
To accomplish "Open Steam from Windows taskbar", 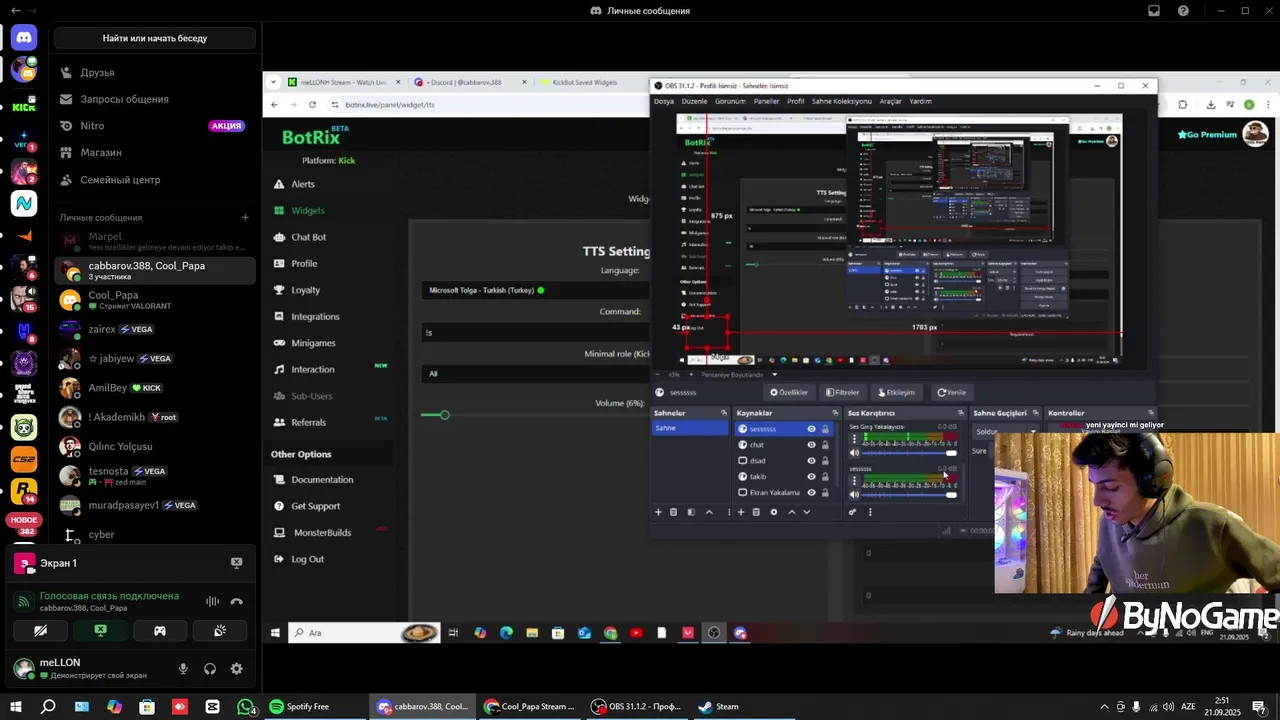I will (x=718, y=706).
